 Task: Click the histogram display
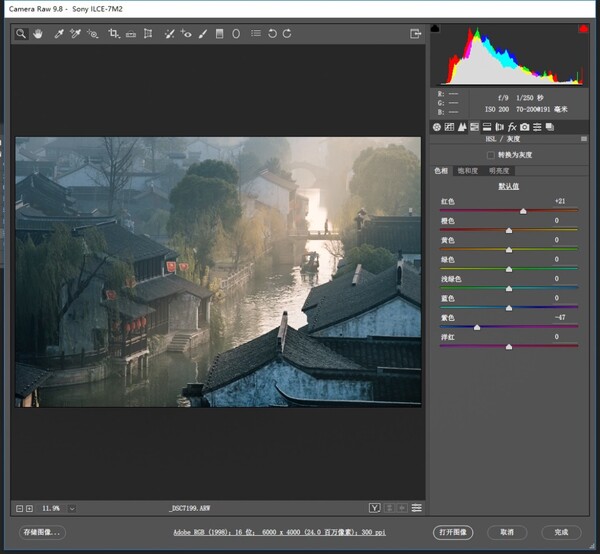(x=510, y=55)
